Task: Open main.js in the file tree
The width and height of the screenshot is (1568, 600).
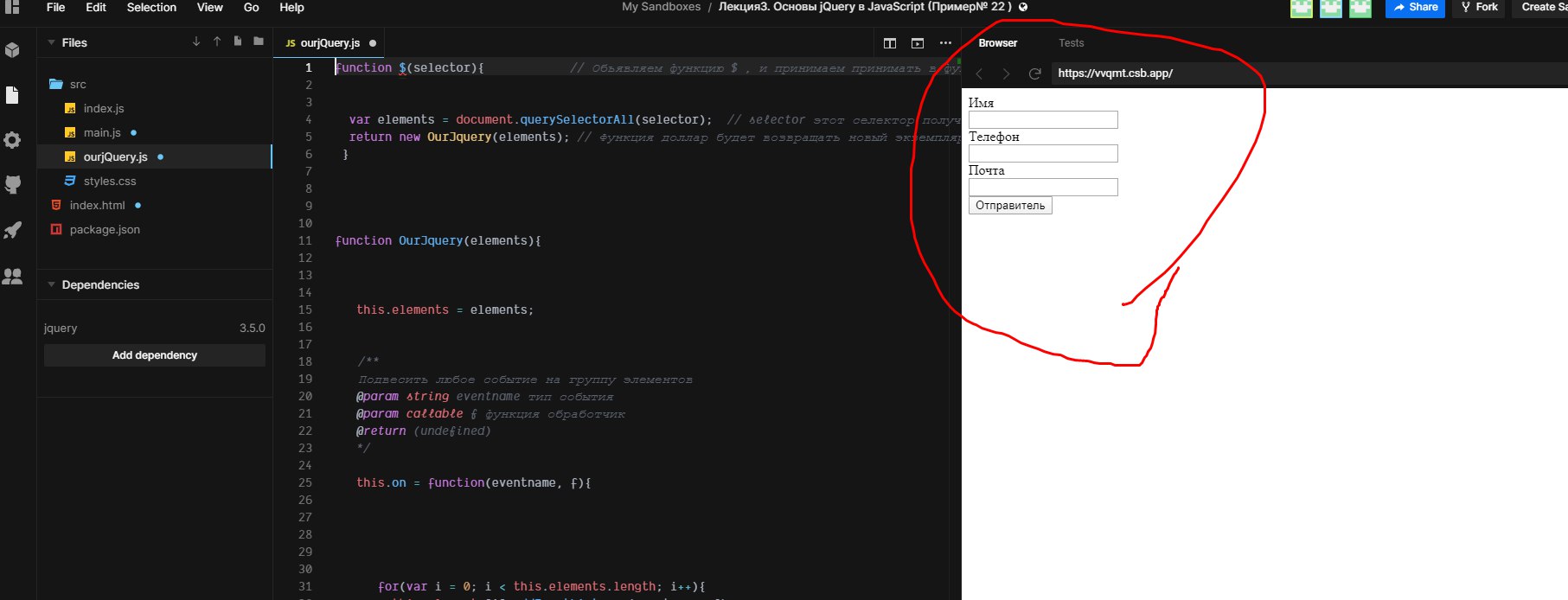Action: [102, 132]
